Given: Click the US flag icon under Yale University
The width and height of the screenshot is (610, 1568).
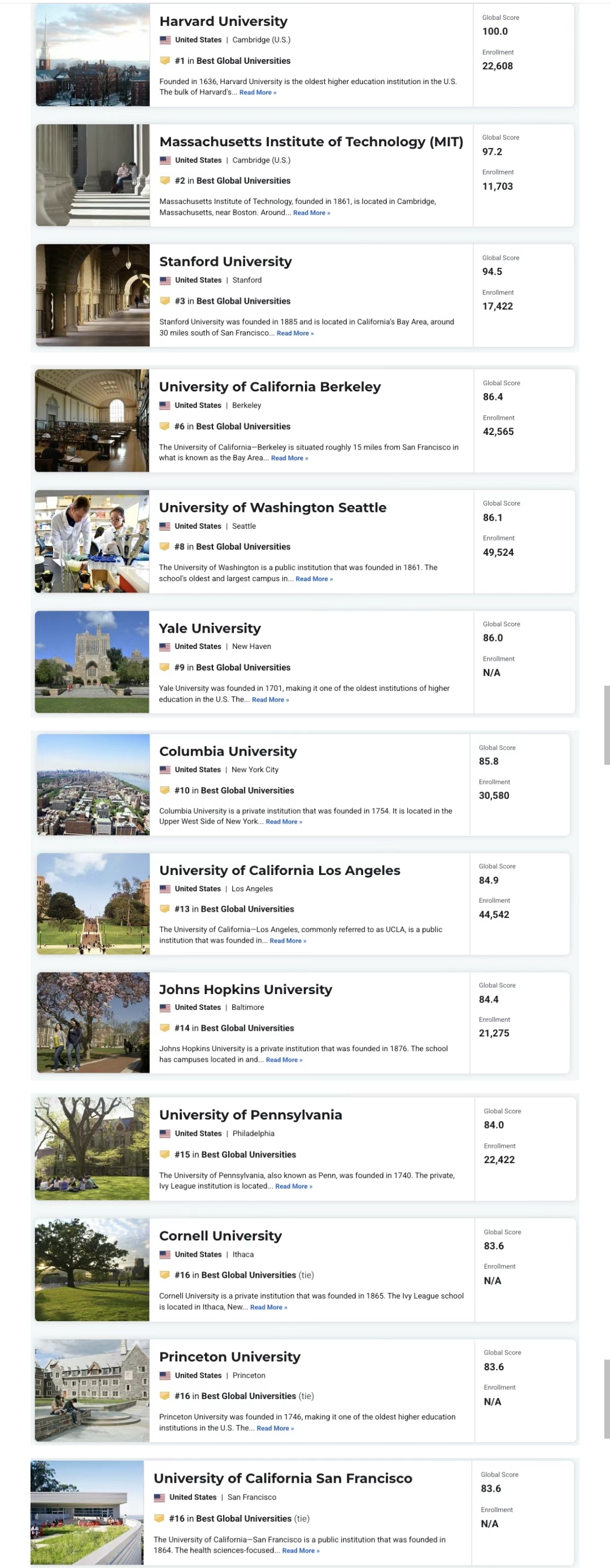Looking at the screenshot, I should (x=164, y=647).
